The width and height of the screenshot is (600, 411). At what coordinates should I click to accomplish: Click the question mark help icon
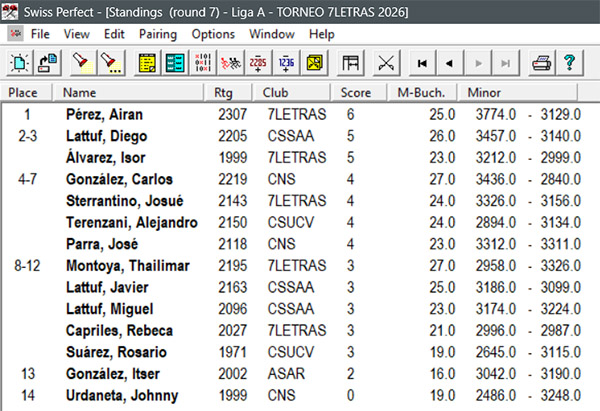pyautogui.click(x=569, y=63)
